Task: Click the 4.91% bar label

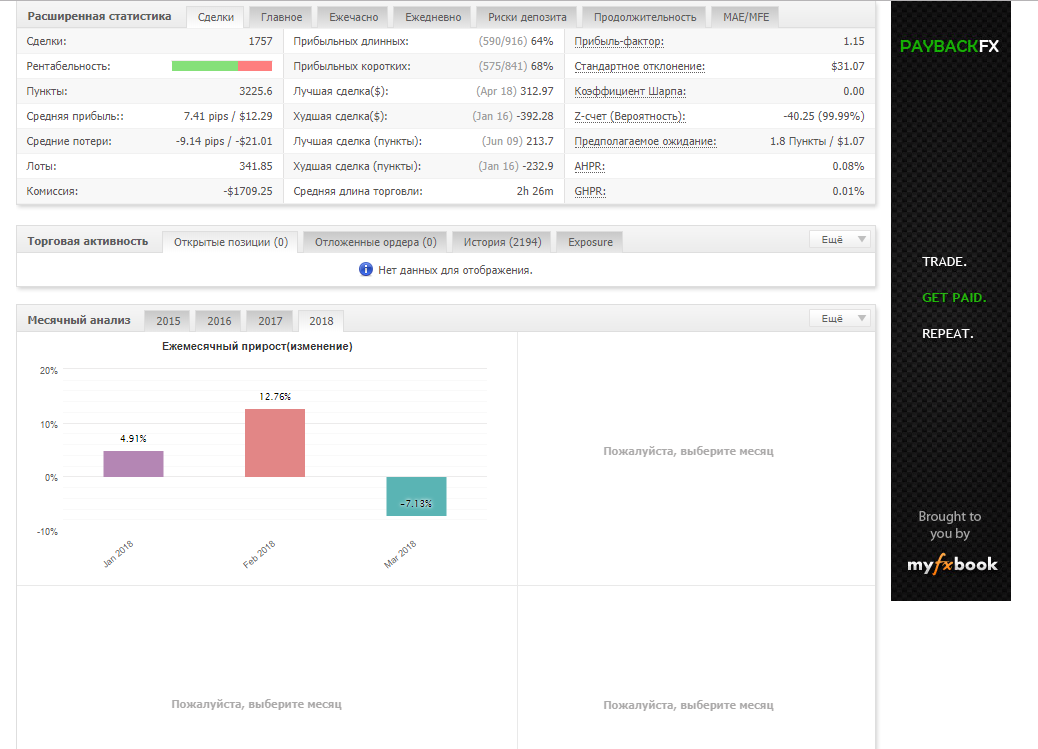Action: 133,438
